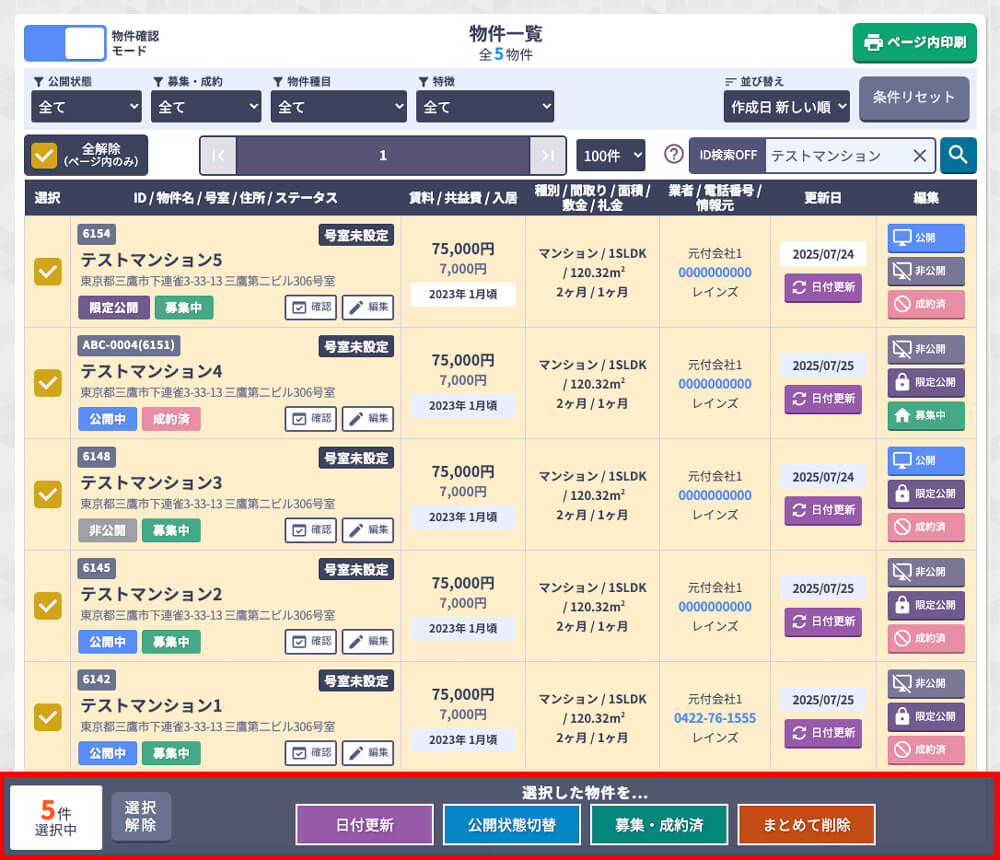Jump to last page arrow icon

pos(547,155)
